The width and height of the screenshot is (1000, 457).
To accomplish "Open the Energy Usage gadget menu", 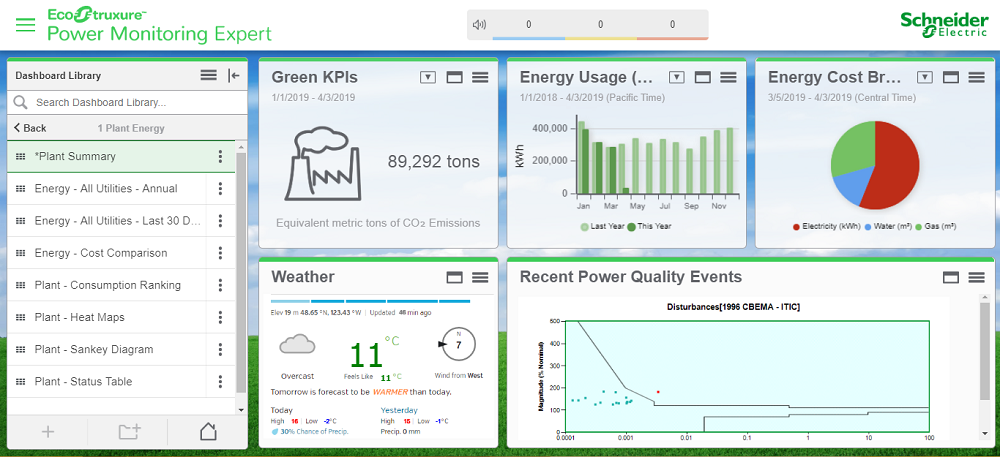I will (728, 78).
